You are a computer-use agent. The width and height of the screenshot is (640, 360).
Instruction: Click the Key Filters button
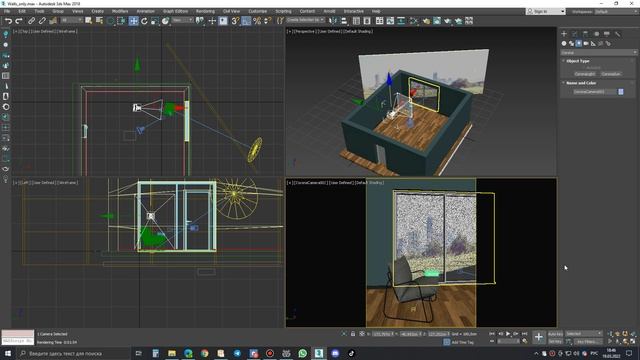588,341
